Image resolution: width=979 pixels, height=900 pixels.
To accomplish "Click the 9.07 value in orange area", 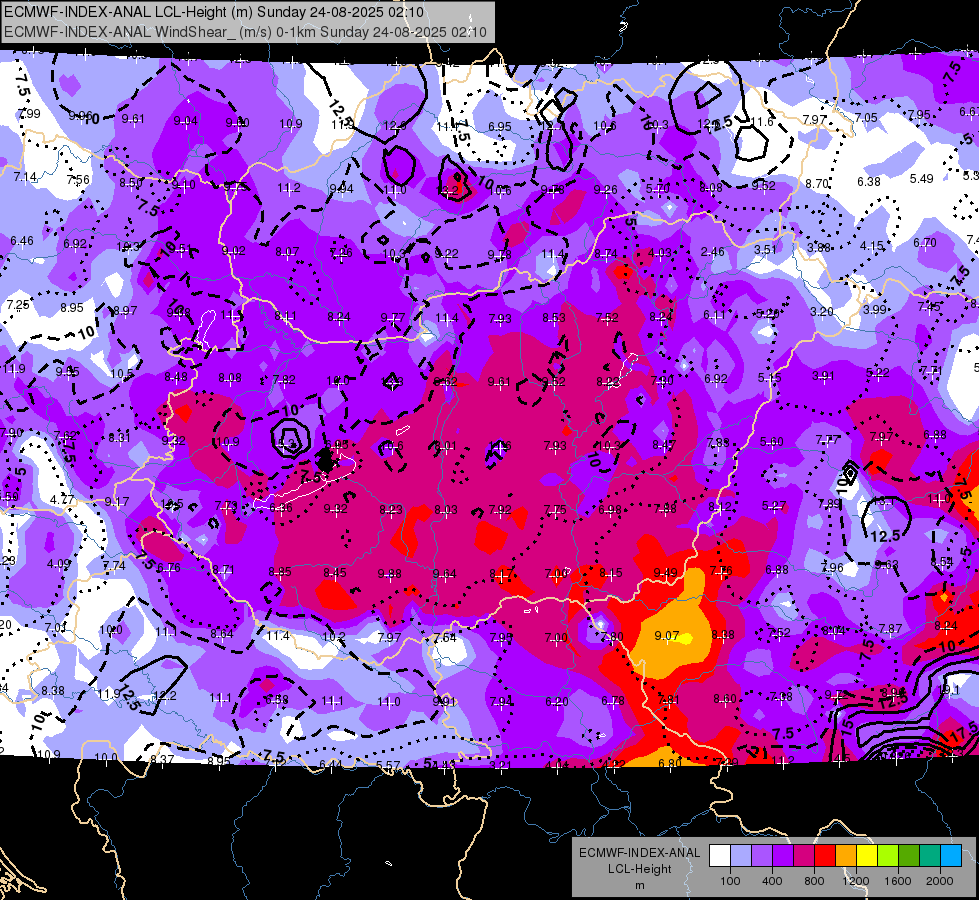I will (666, 636).
